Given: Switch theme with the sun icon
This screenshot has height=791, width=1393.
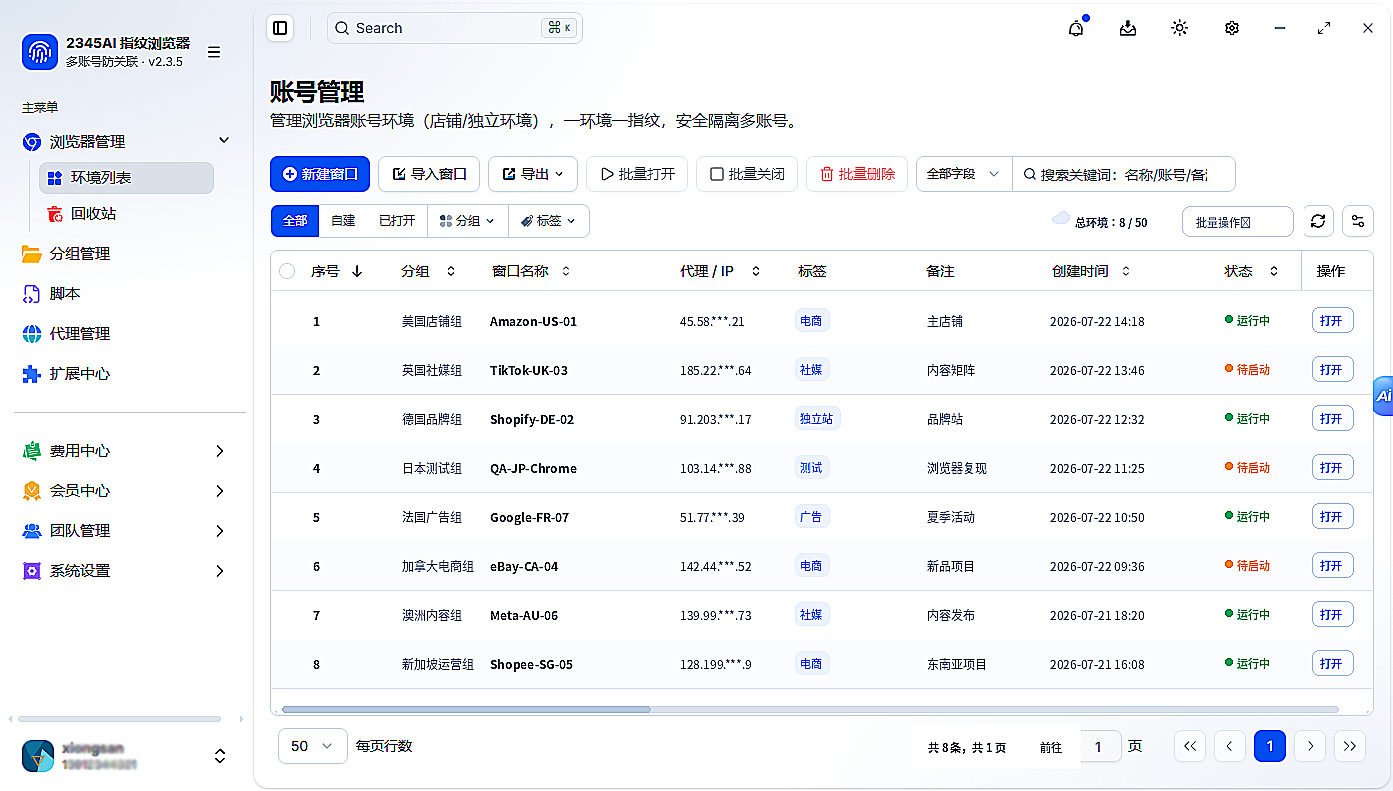Looking at the screenshot, I should tap(1180, 28).
